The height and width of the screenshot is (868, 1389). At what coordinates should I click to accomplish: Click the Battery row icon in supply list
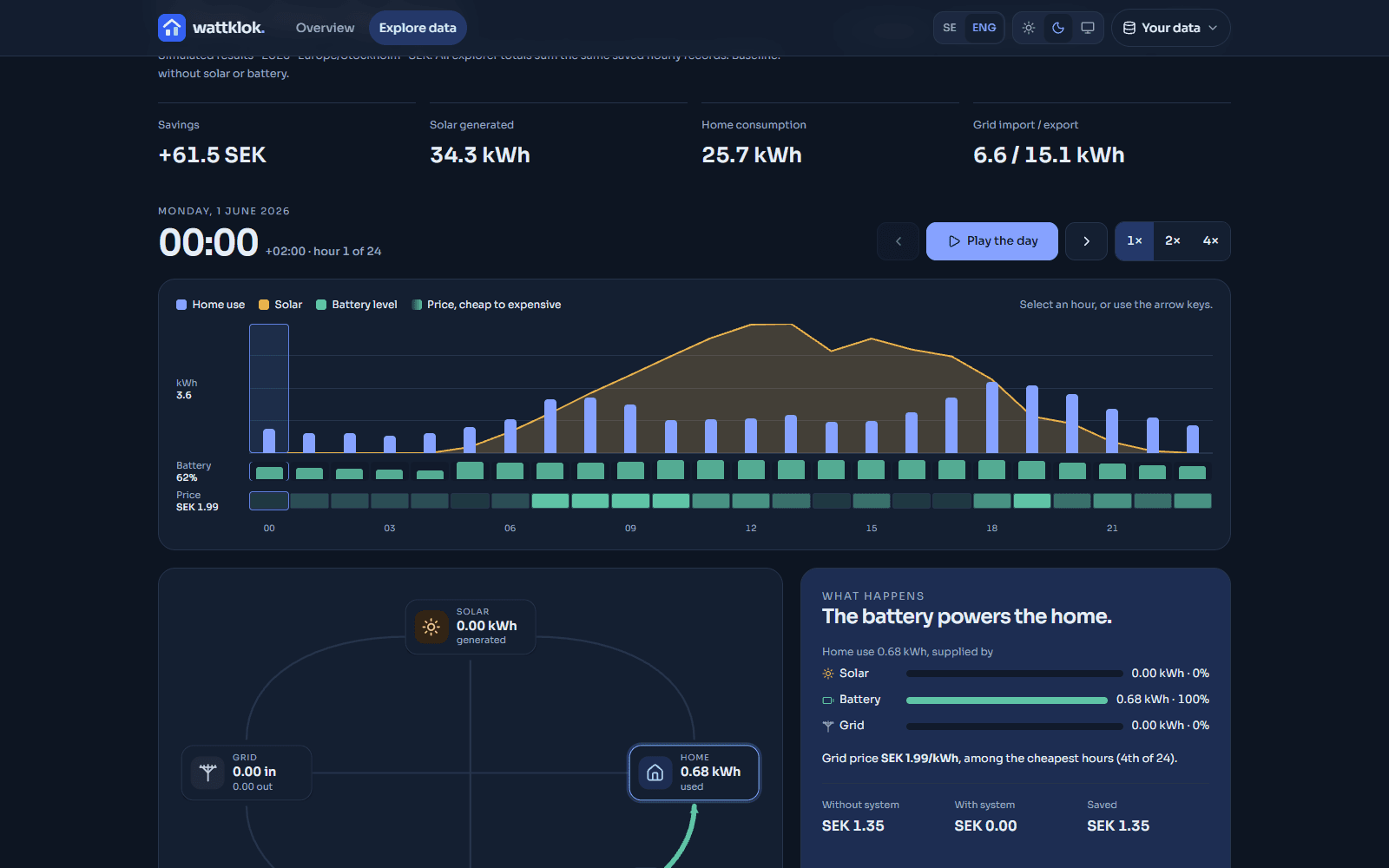click(x=828, y=700)
